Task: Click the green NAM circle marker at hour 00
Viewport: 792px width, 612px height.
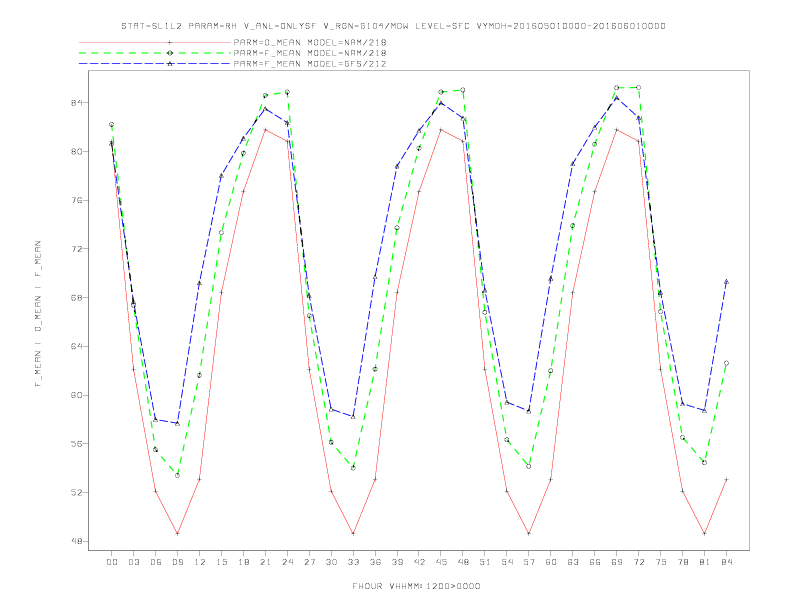Action: (x=112, y=124)
